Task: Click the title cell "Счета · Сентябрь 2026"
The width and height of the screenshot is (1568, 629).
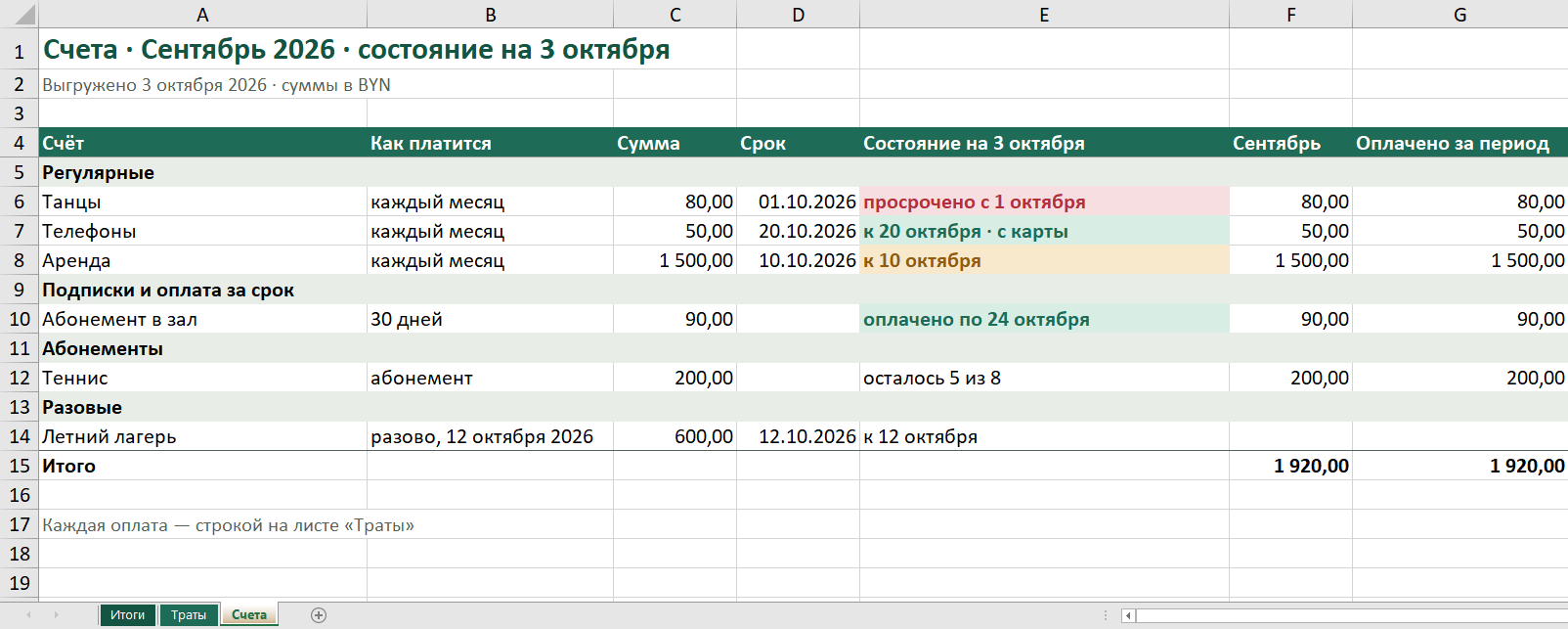Action: click(202, 49)
